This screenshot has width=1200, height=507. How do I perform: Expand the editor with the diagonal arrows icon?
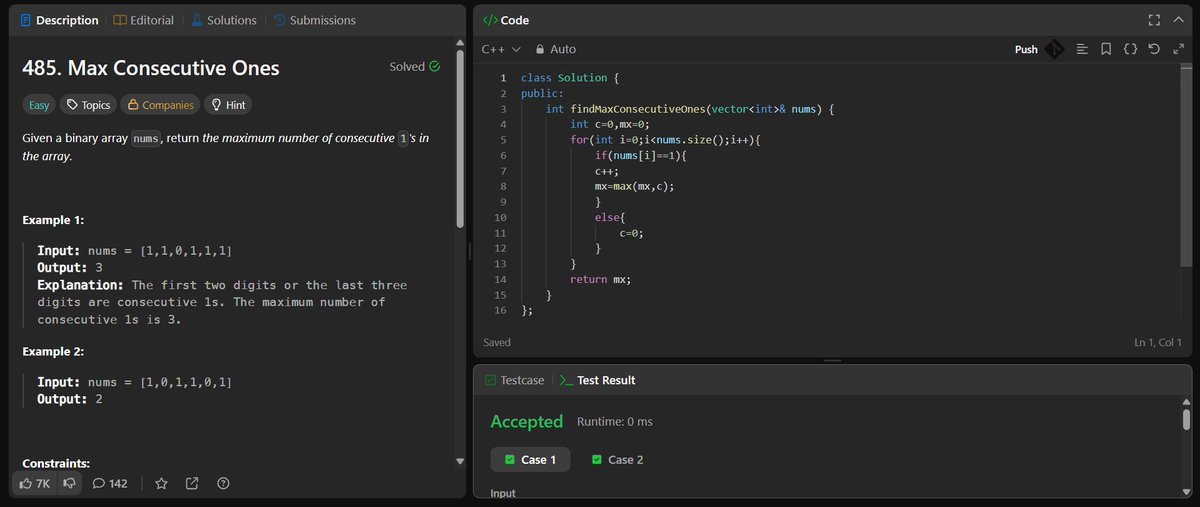click(x=1178, y=49)
